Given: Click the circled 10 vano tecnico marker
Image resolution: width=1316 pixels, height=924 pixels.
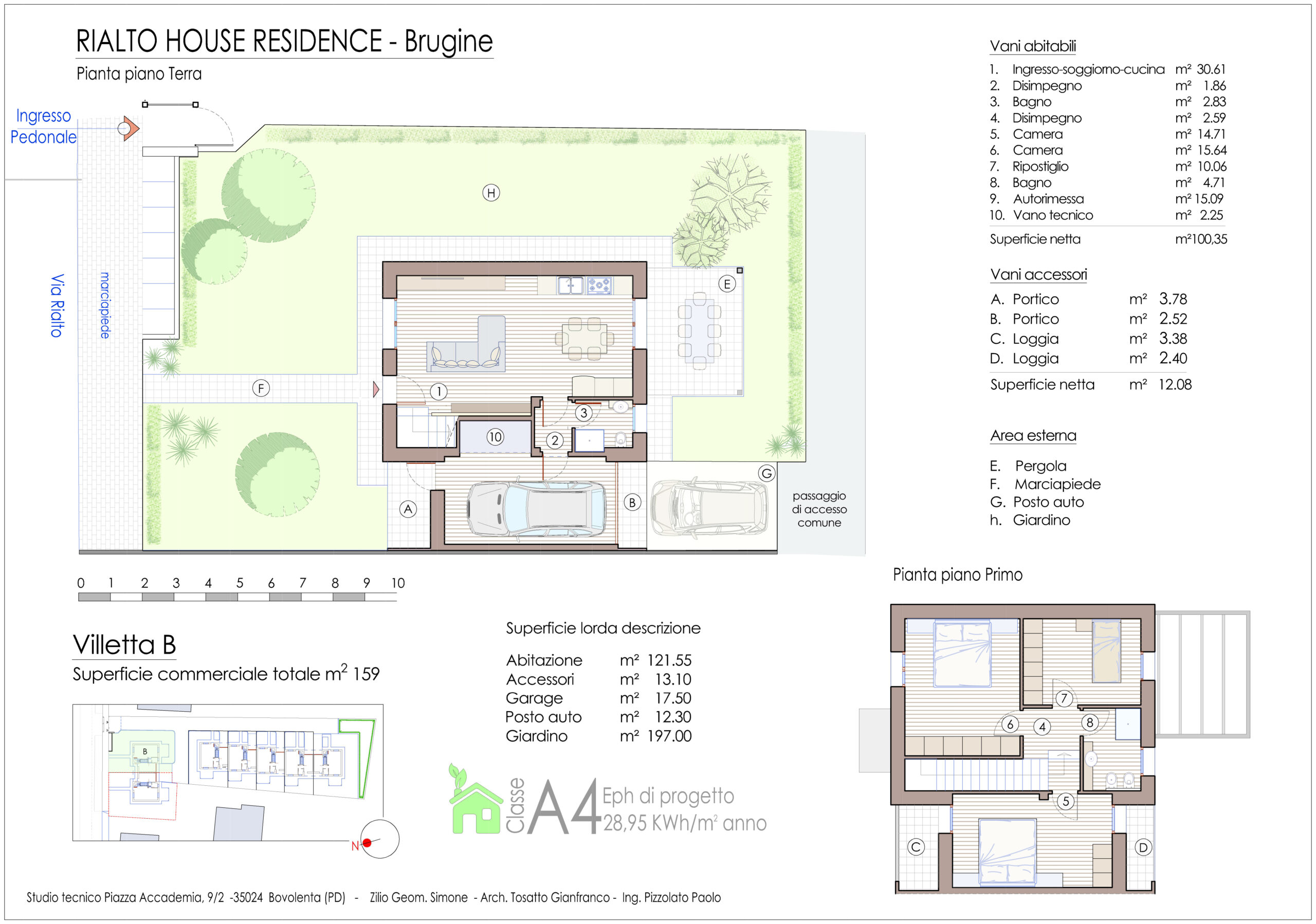Looking at the screenshot, I should click(495, 437).
